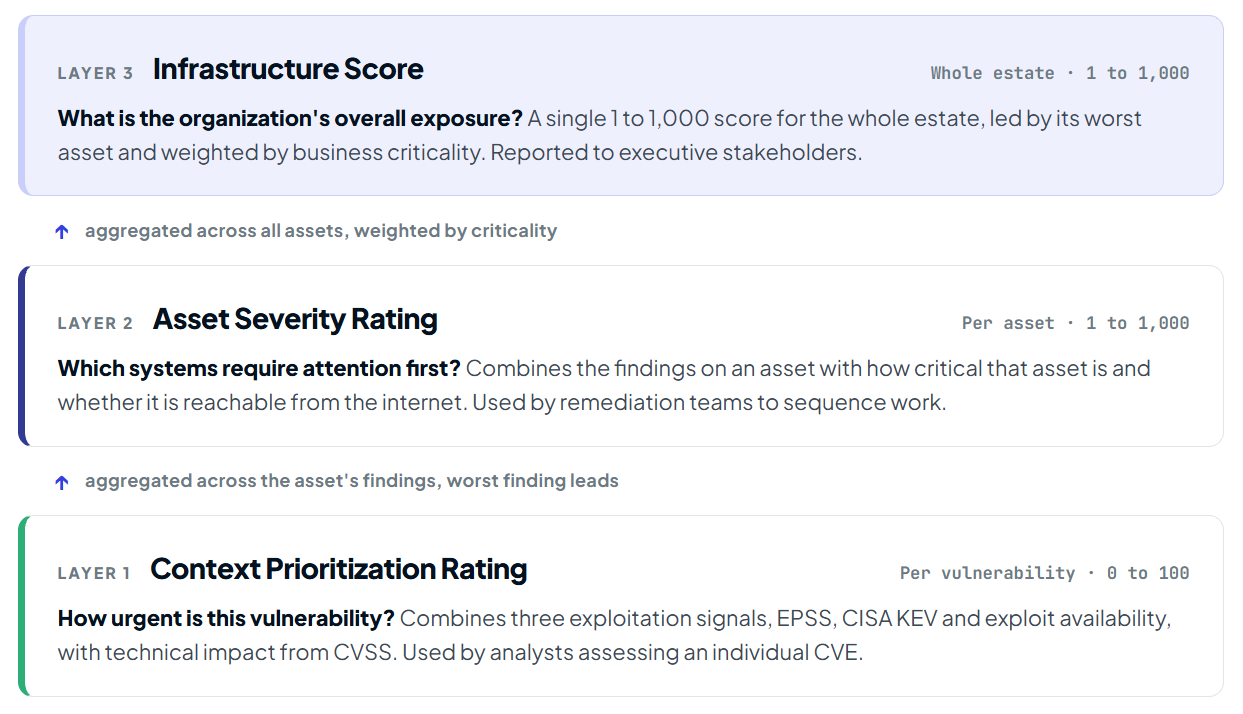Click 'Which systems require attention first?' text
The width and height of the screenshot is (1243, 714).
(x=259, y=368)
